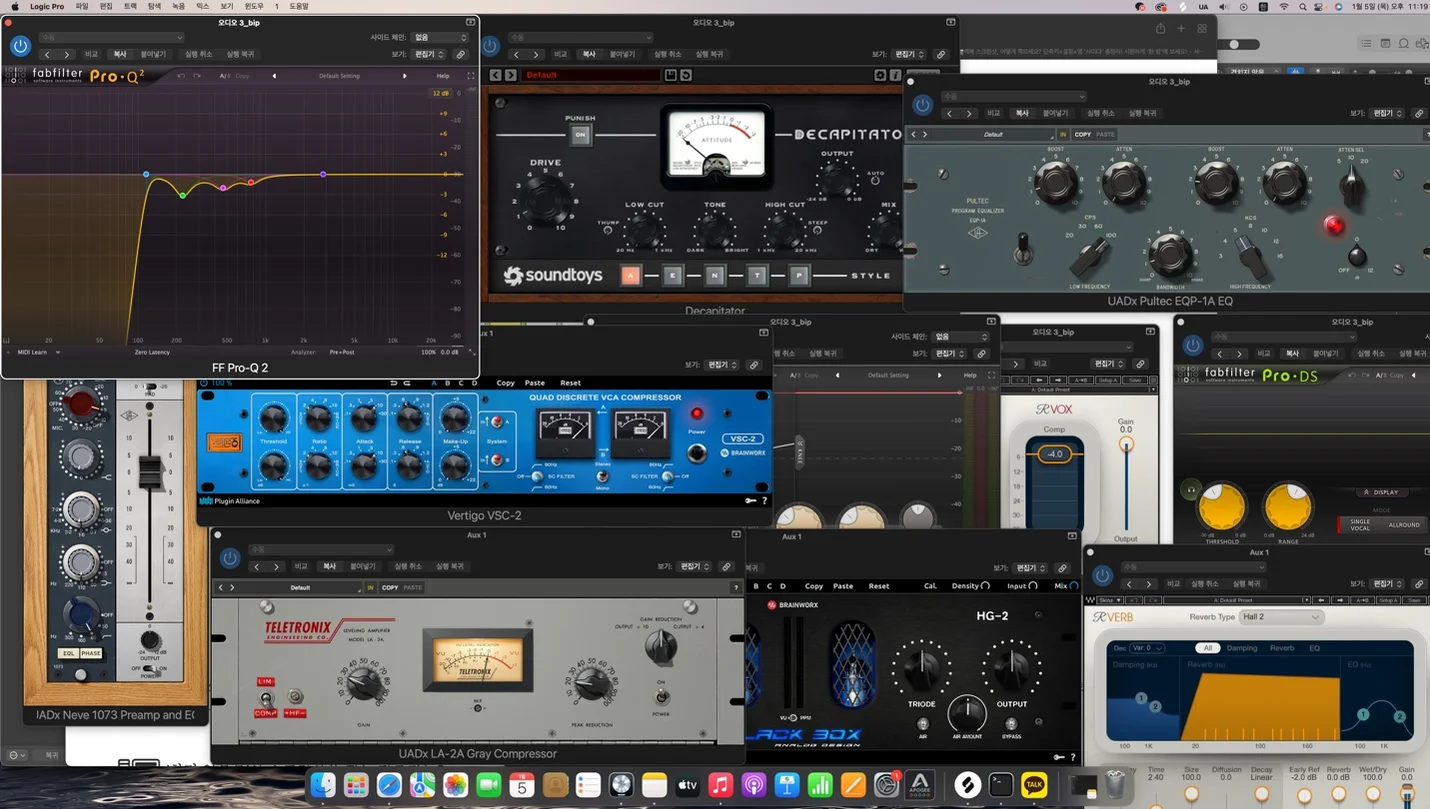The image size is (1430, 809).
Task: Toggle the Decapitator PUNISH ON switch
Action: tap(580, 135)
